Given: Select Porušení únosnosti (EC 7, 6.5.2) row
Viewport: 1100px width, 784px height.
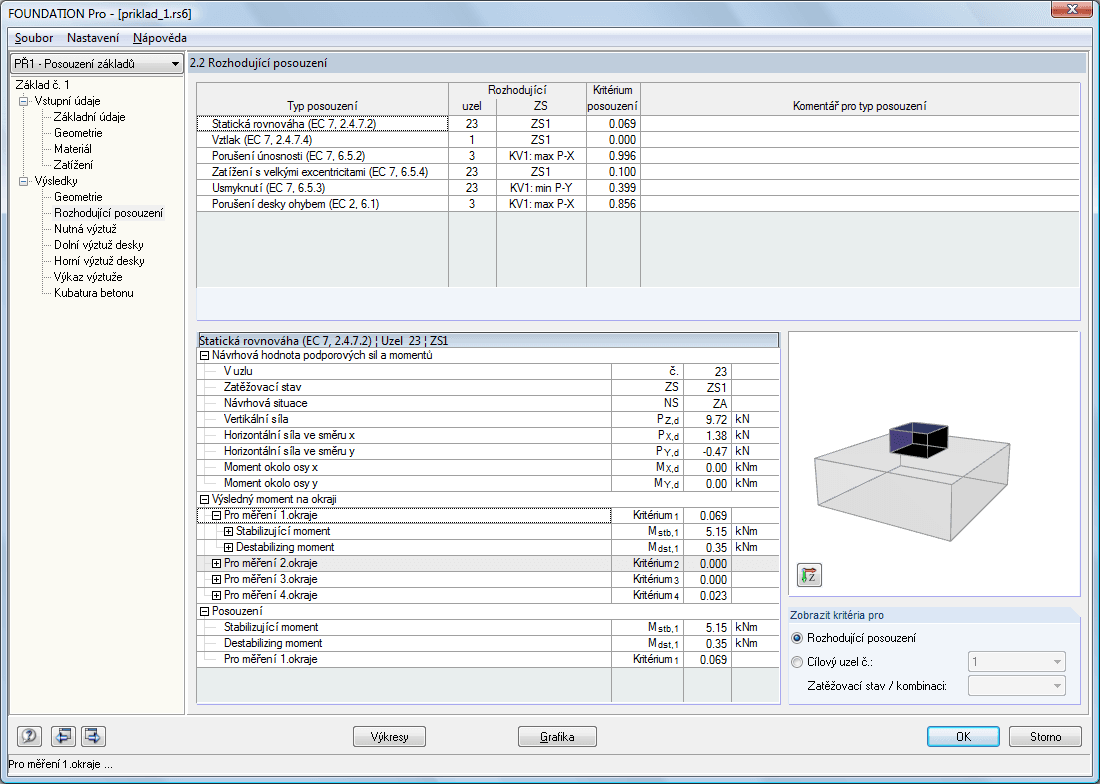Looking at the screenshot, I should click(x=638, y=156).
